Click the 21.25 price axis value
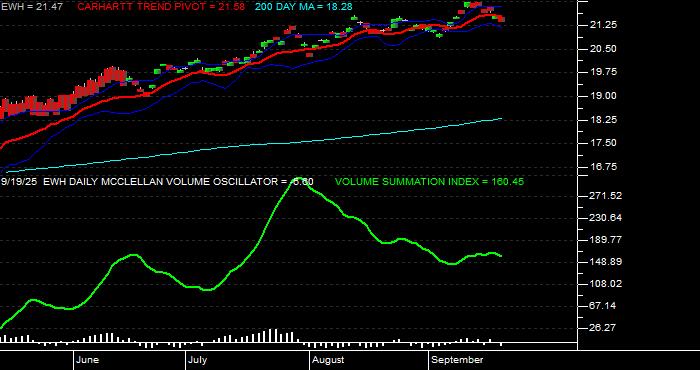This screenshot has height=370, width=700. coord(604,26)
